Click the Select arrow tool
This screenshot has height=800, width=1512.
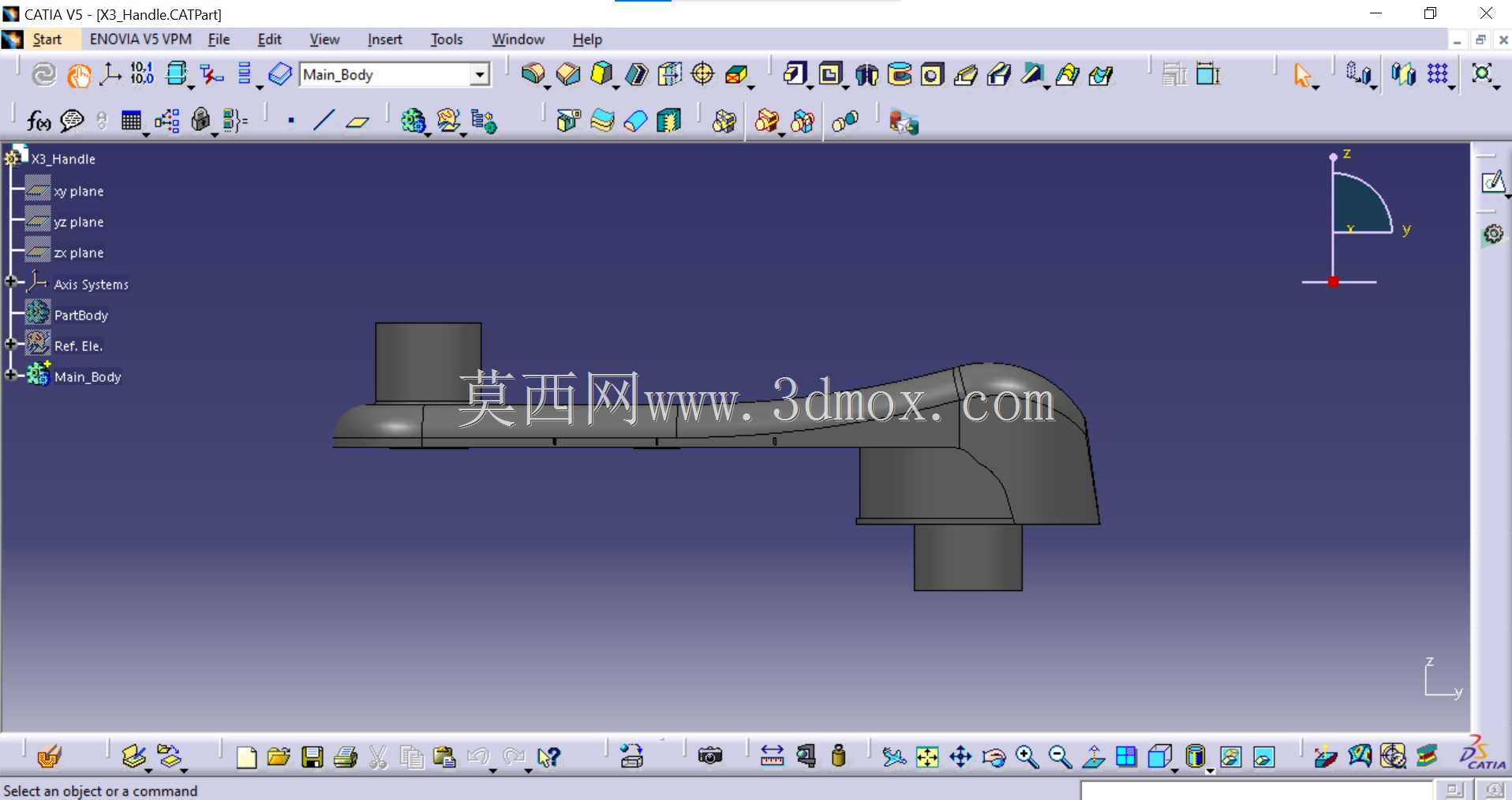pyautogui.click(x=1301, y=75)
